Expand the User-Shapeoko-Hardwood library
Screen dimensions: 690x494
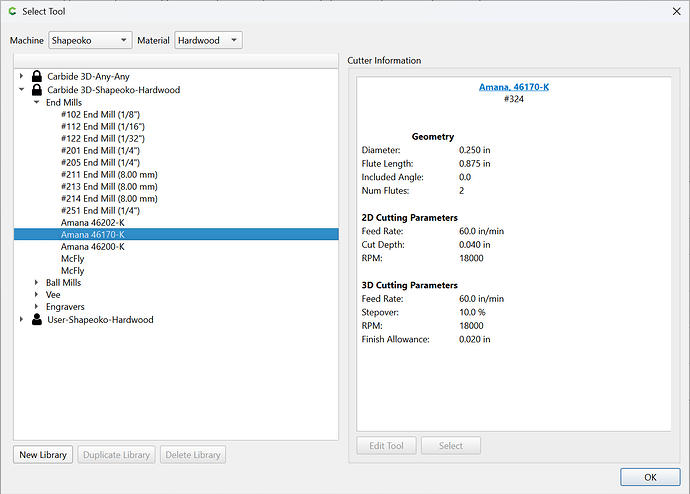coord(21,319)
